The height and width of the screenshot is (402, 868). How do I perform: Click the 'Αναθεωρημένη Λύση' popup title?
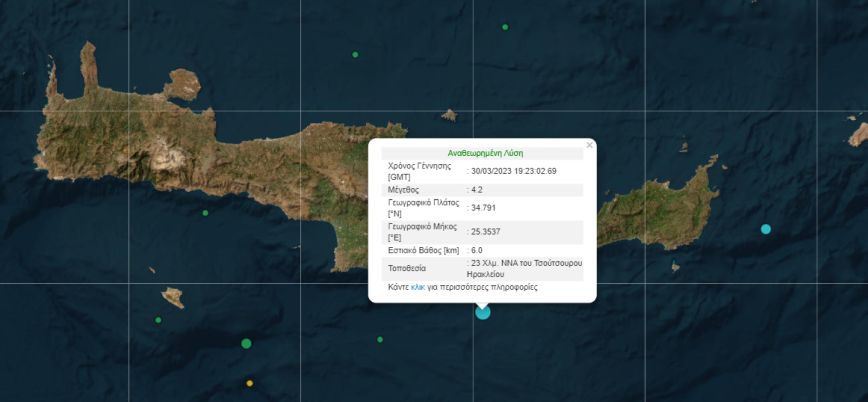tap(482, 154)
